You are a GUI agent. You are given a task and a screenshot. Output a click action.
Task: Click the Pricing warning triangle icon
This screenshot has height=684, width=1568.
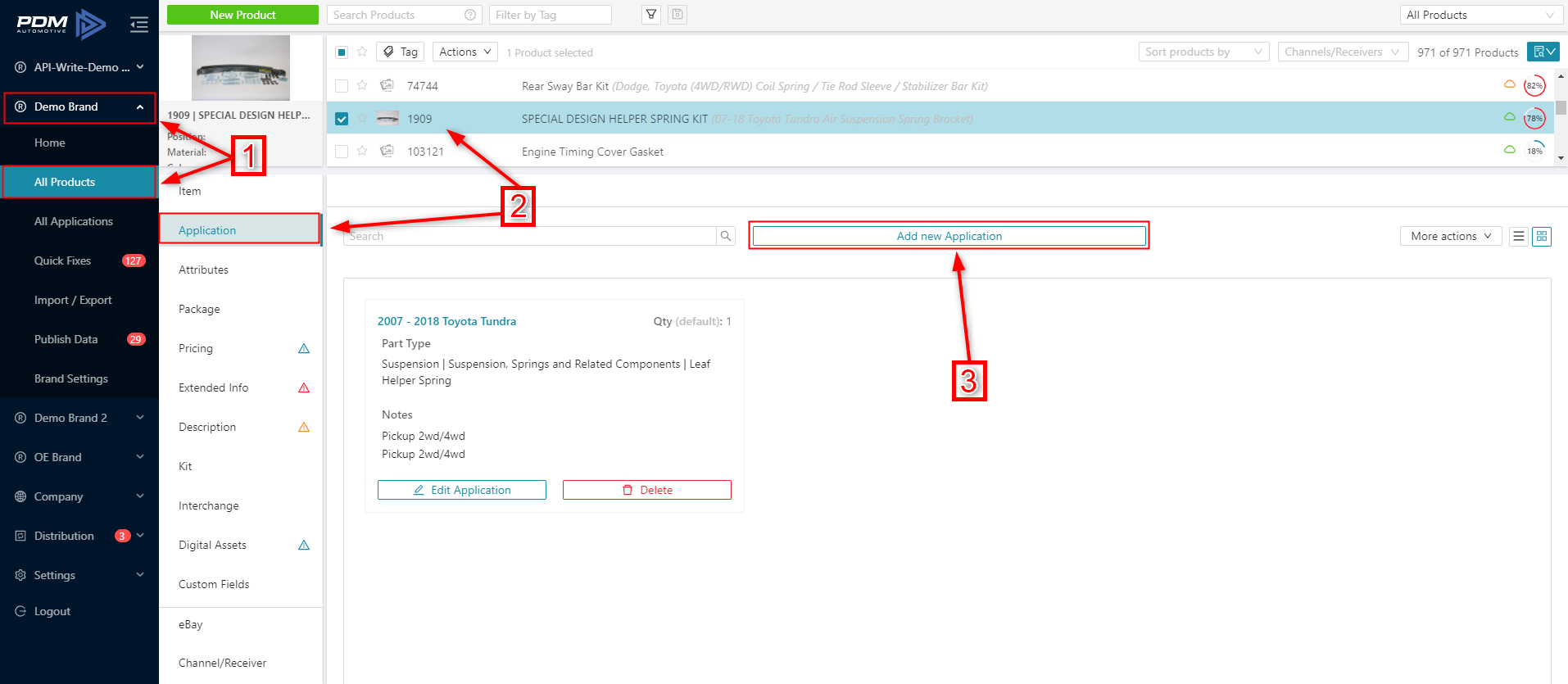pyautogui.click(x=304, y=348)
